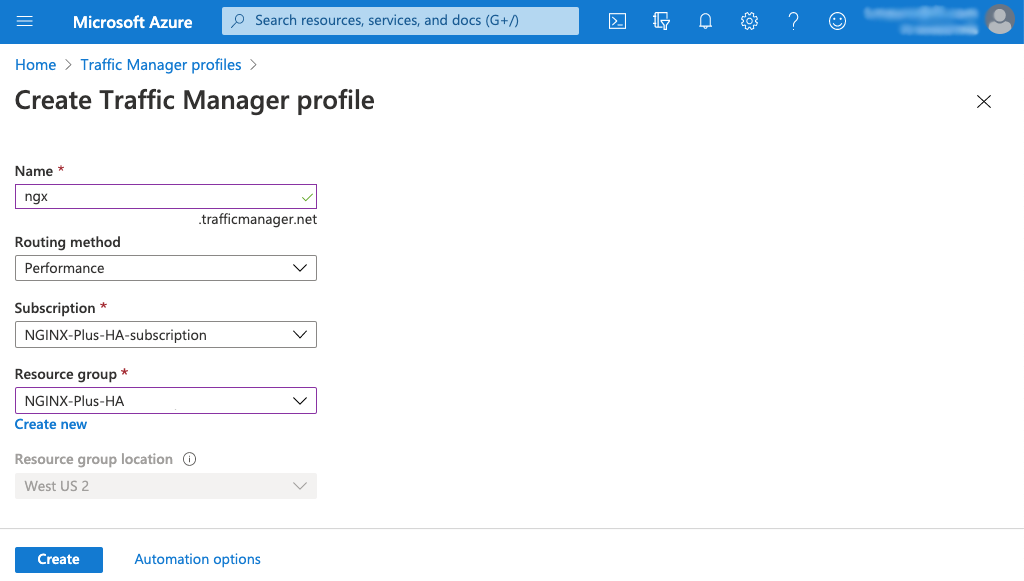Click the Subscription label
The width and height of the screenshot is (1024, 581).
pos(56,308)
